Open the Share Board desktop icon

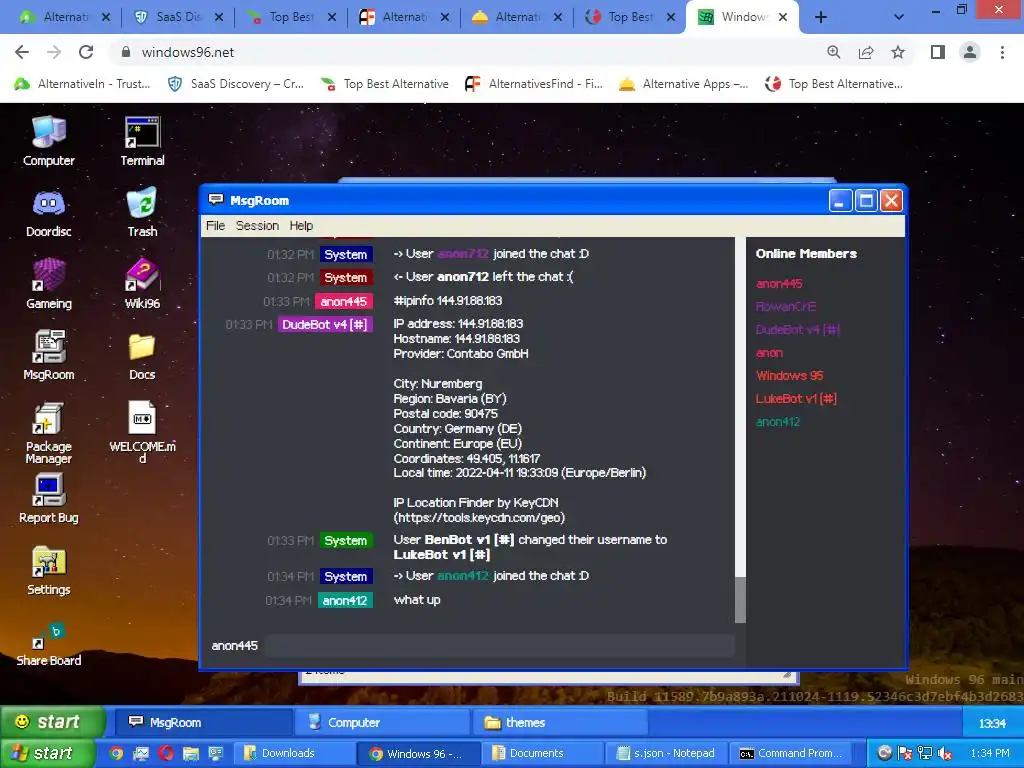click(x=48, y=645)
